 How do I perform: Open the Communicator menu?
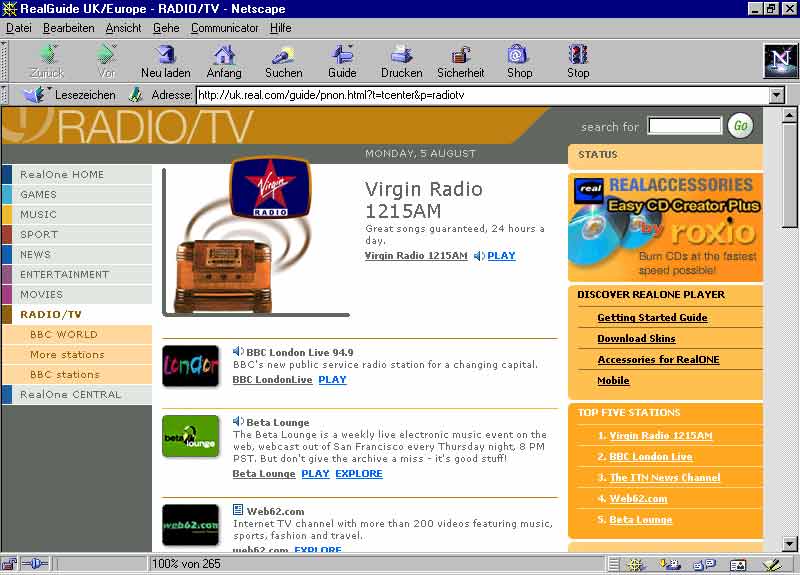click(x=224, y=28)
